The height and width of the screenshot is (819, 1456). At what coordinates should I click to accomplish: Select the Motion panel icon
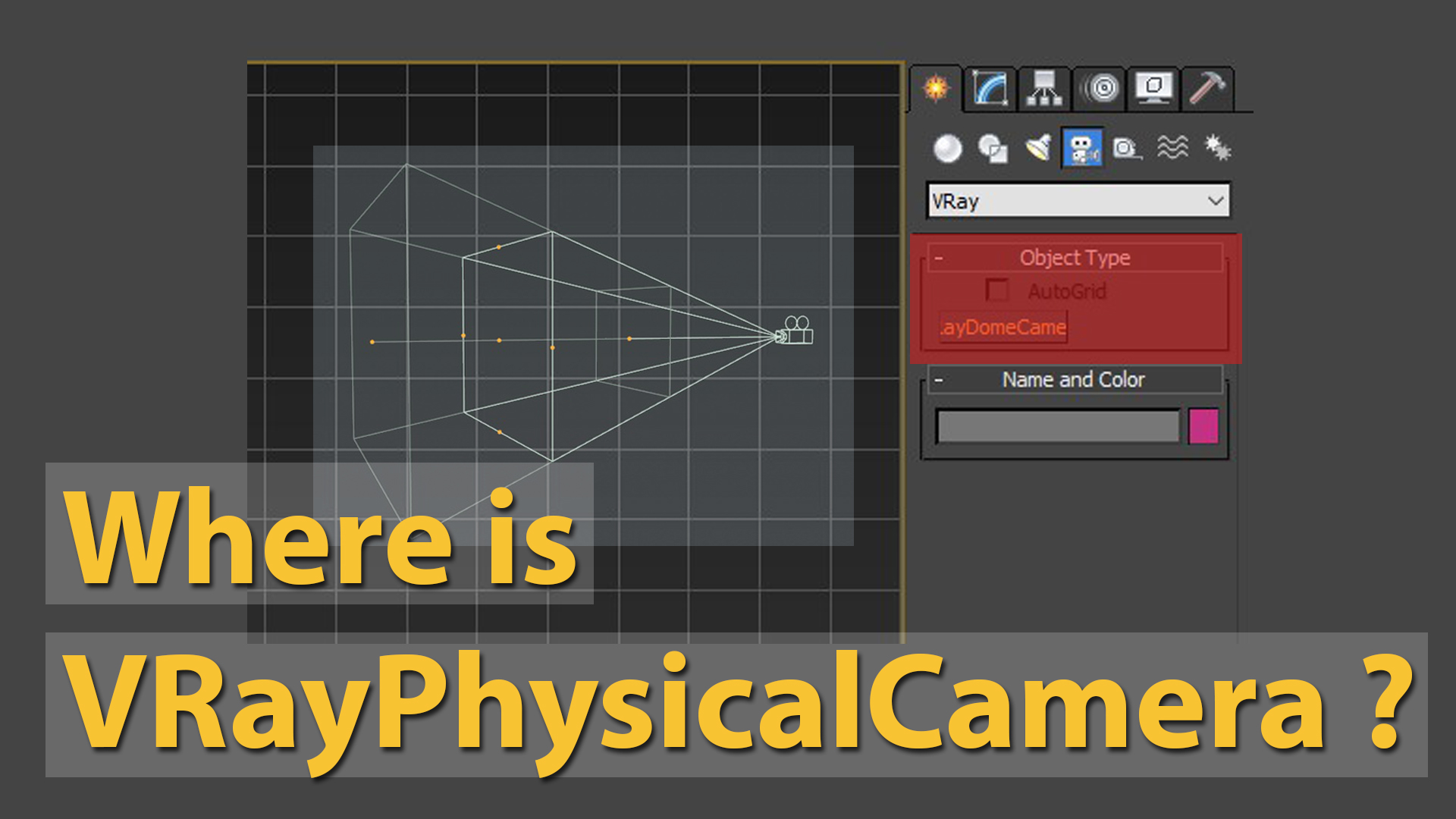(1099, 88)
